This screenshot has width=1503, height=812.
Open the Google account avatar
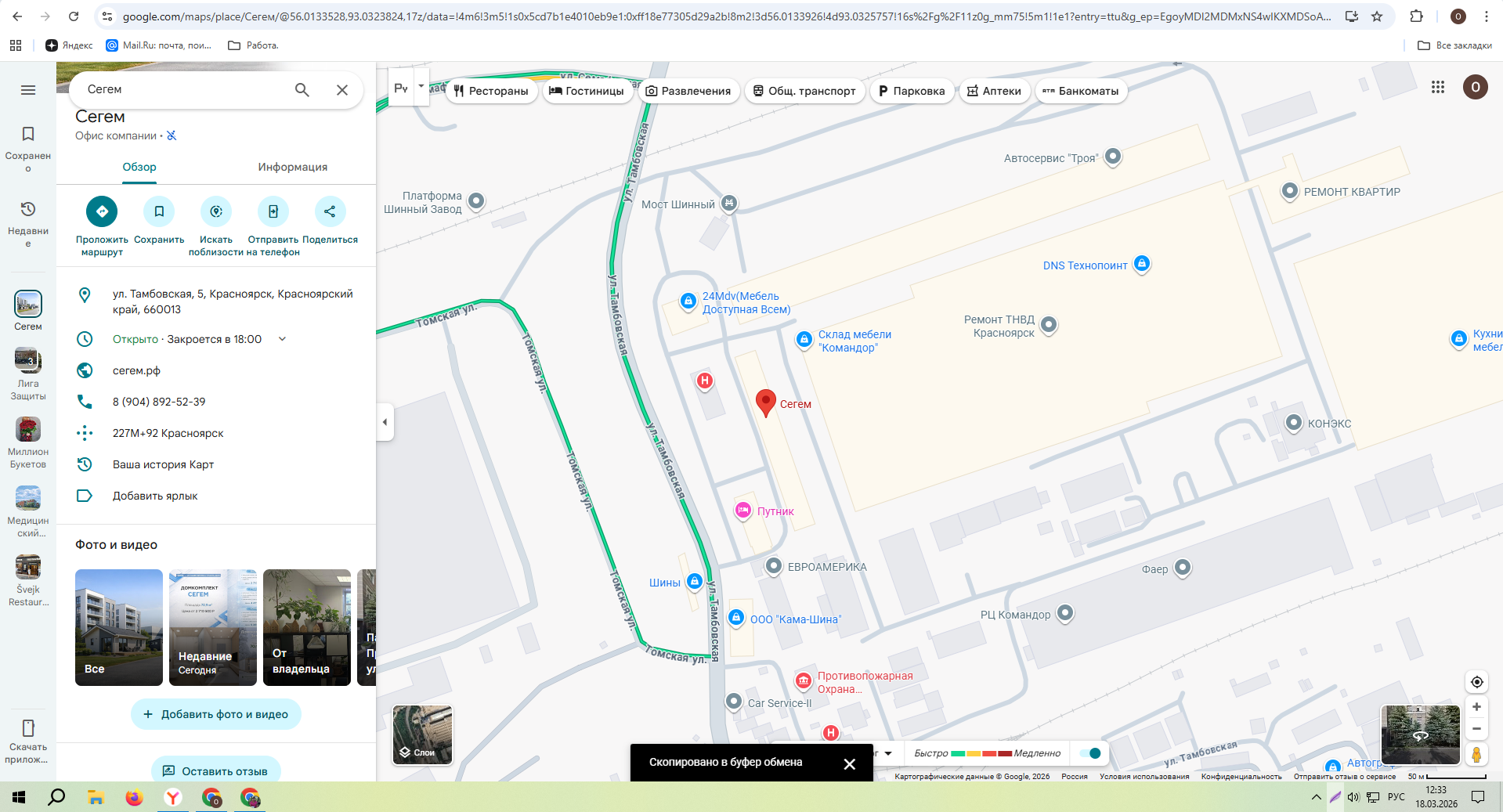click(x=1476, y=87)
